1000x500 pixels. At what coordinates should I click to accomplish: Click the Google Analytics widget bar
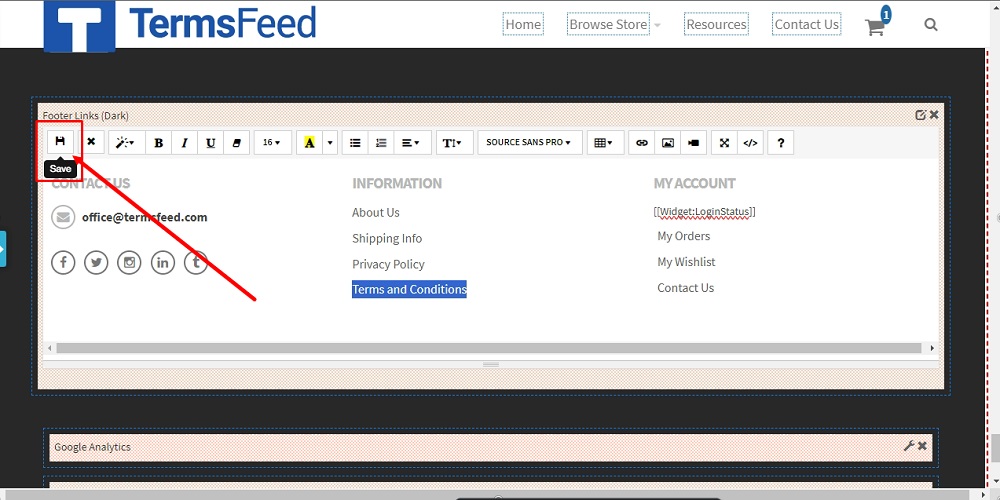(490, 446)
